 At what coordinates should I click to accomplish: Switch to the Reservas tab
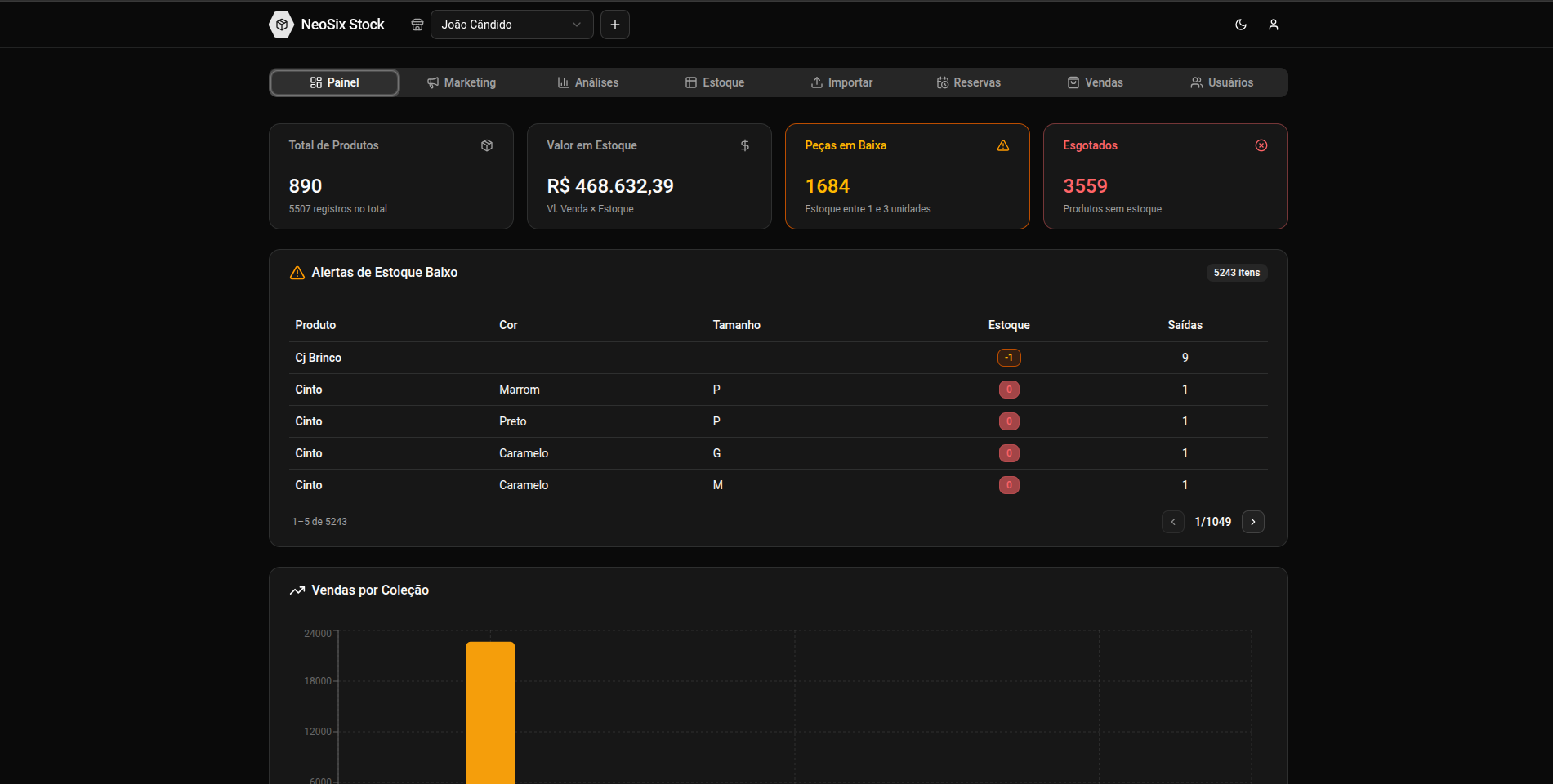[969, 82]
